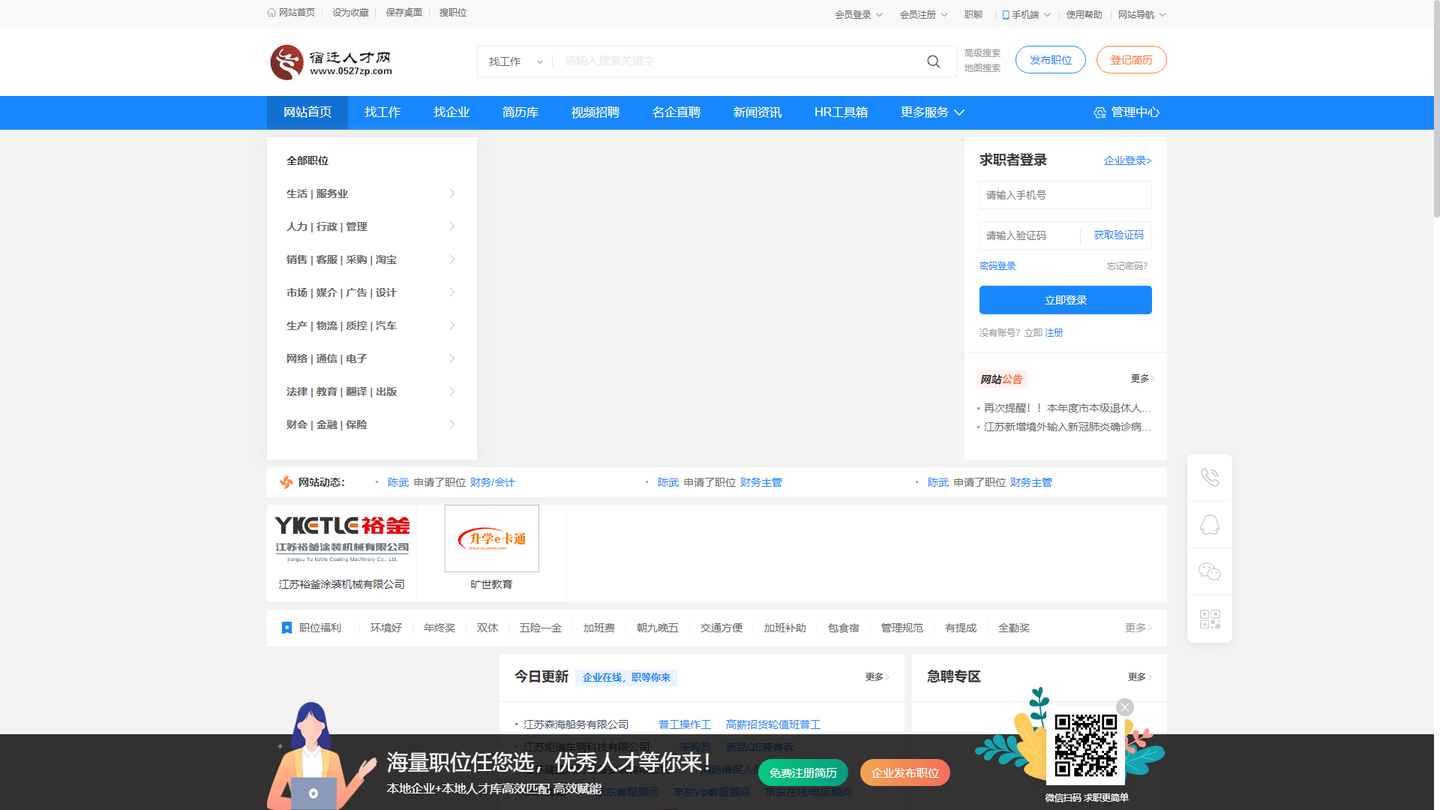This screenshot has height=810, width=1440.
Task: Expand 法律 | 教育 | 翻译 | 出版 category
Action: pyautogui.click(x=371, y=392)
